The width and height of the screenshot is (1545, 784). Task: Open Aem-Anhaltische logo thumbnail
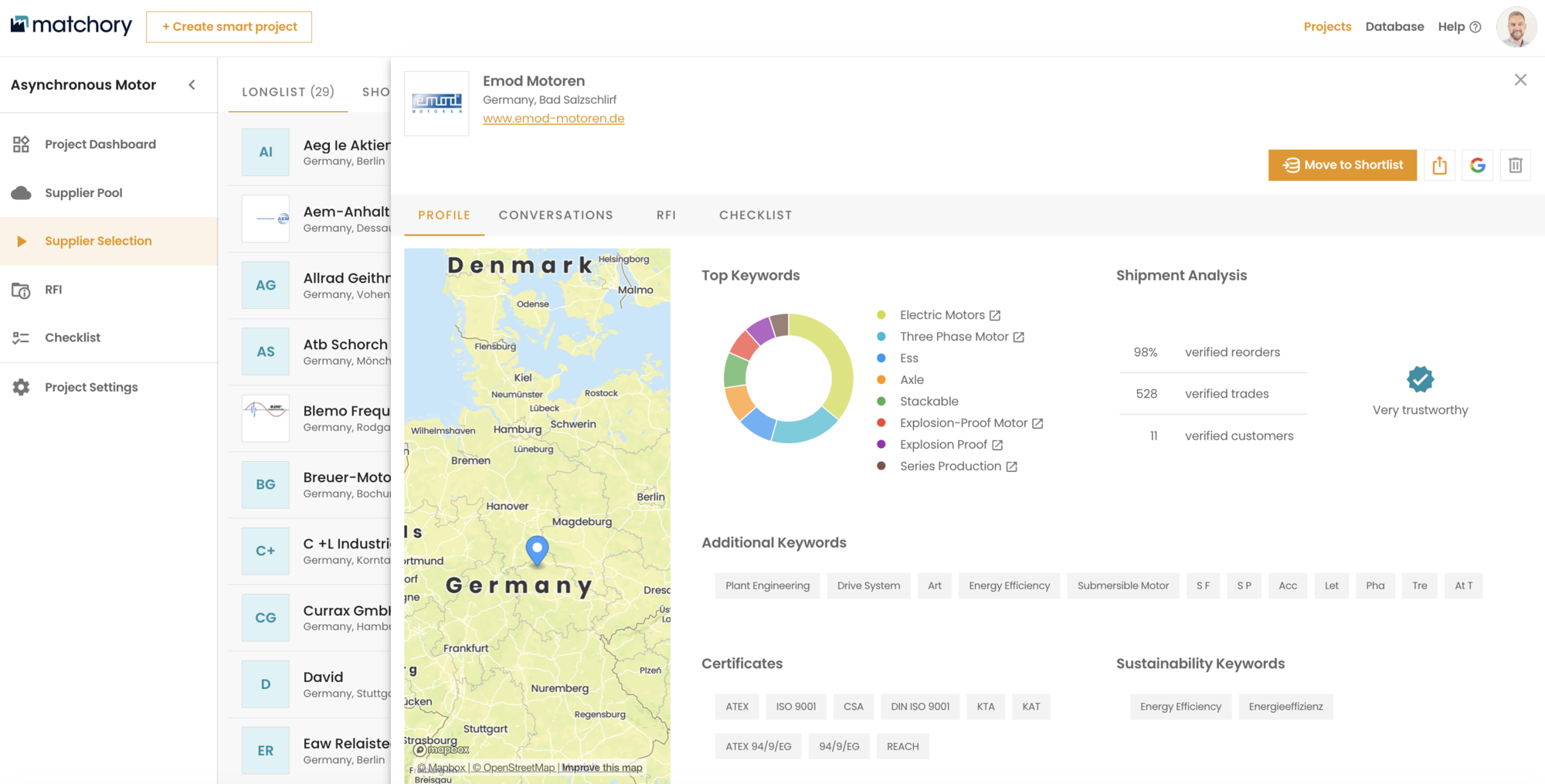[x=266, y=219]
